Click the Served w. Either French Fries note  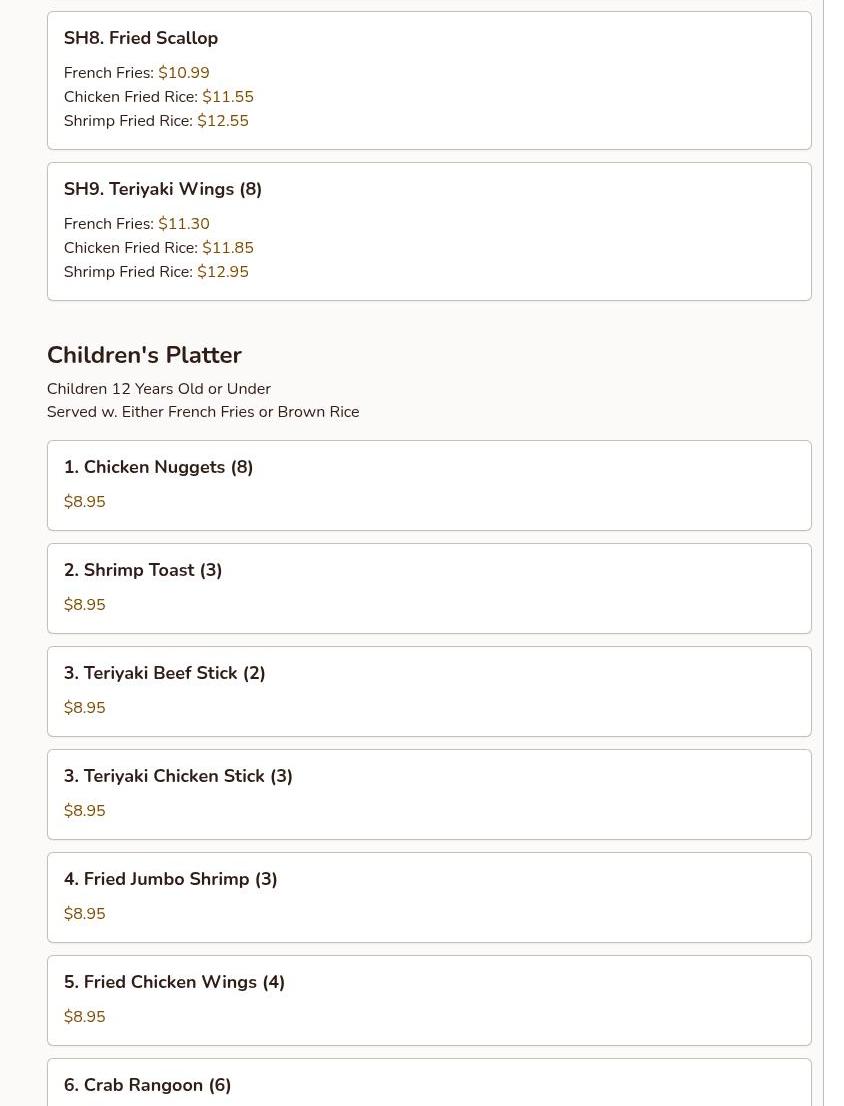[203, 412]
